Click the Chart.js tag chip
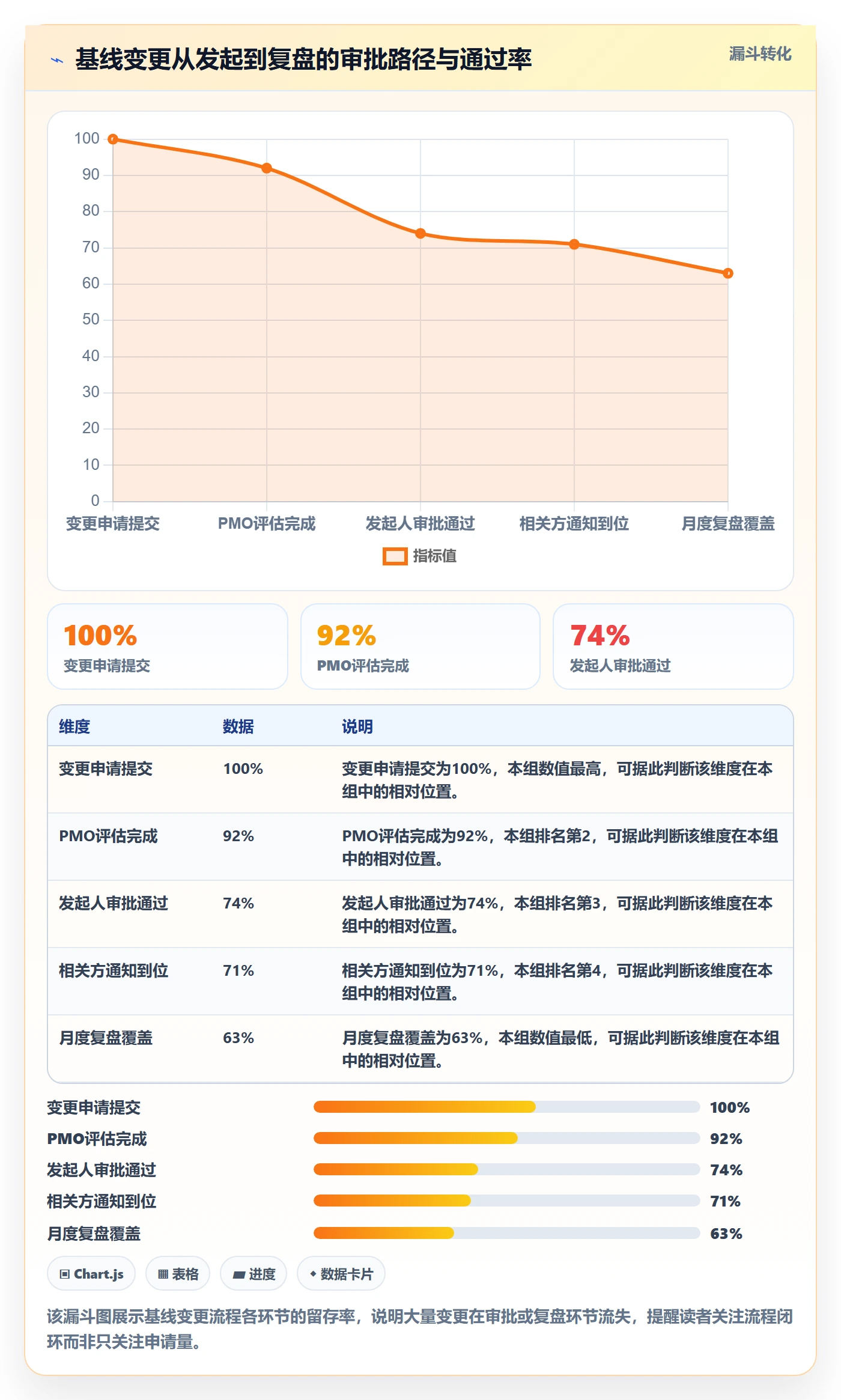 91,1274
